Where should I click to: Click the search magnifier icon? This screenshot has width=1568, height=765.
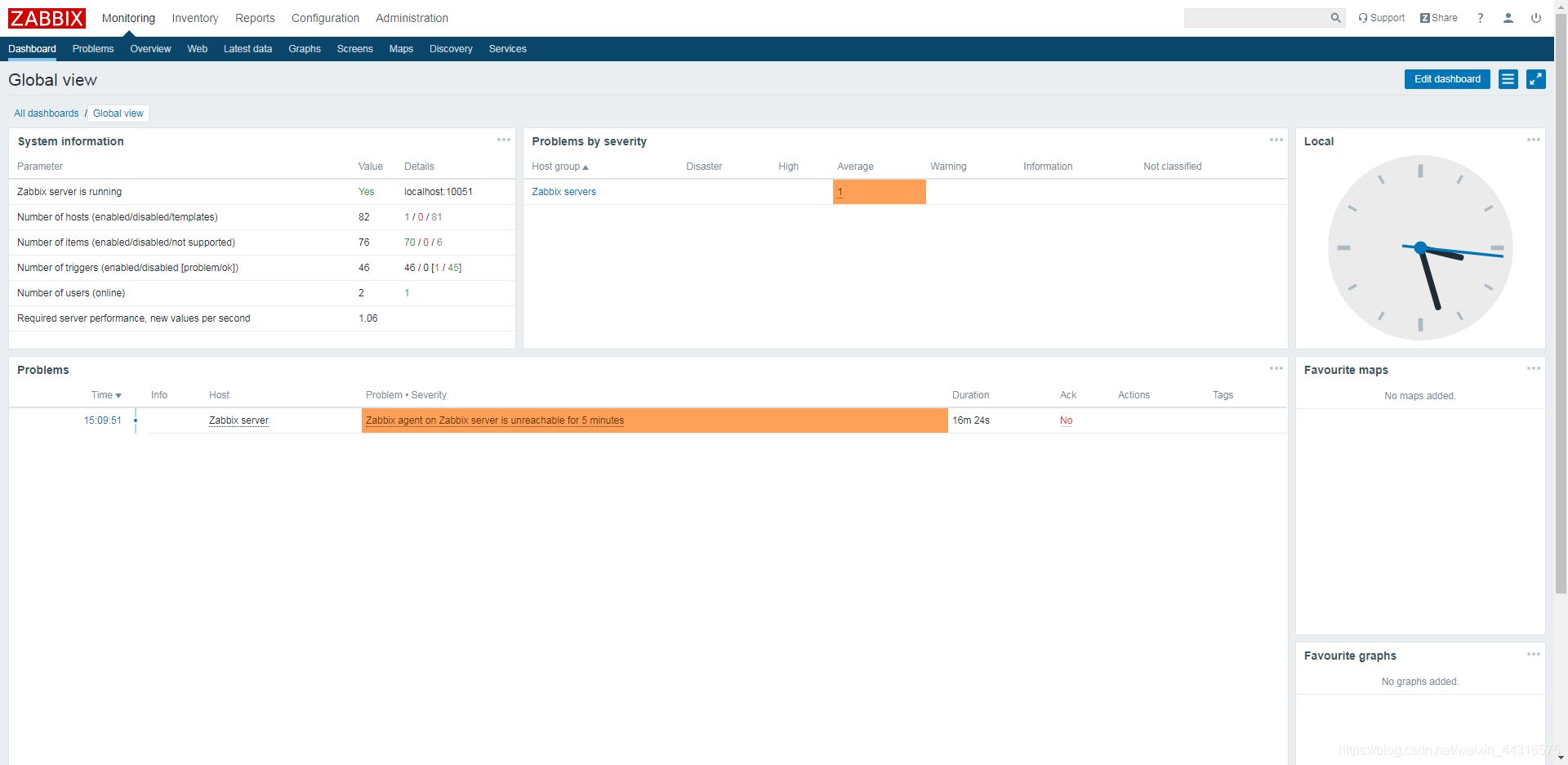1335,18
